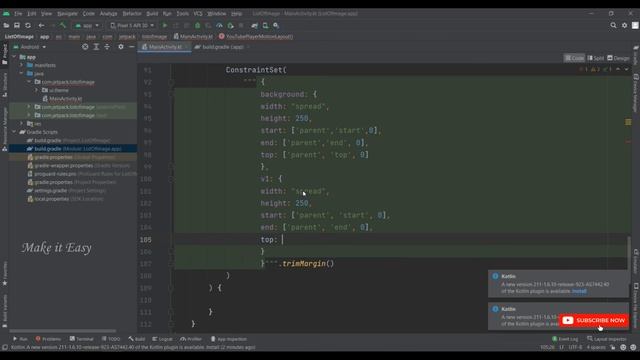Viewport: 640px width, 360px height.
Task: Expand the ui.theme package
Action: coord(37,90)
